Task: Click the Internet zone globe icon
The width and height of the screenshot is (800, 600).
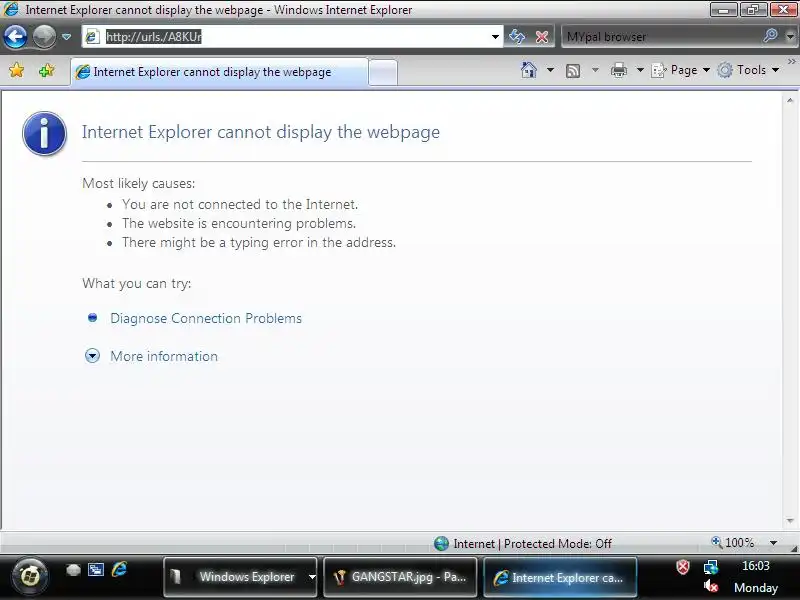Action: [441, 544]
